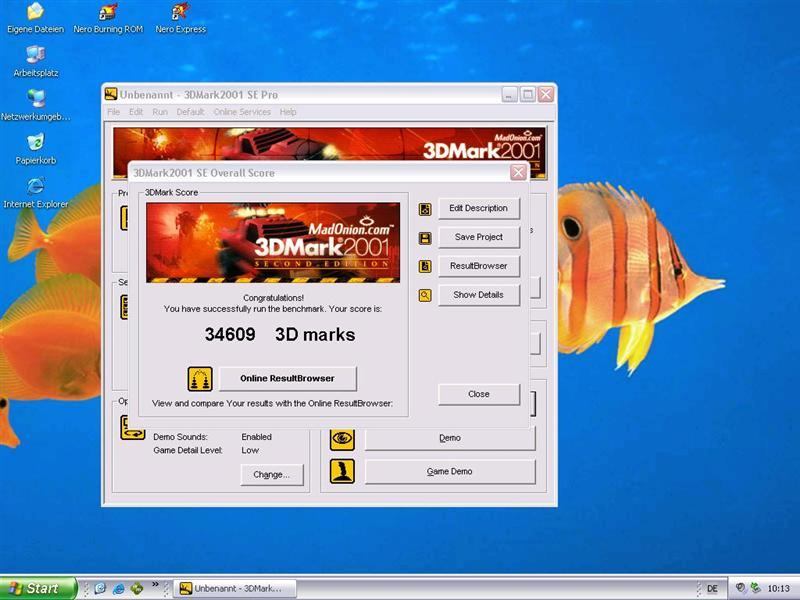Click the eye icon beside Demo
The image size is (800, 600).
[x=342, y=438]
